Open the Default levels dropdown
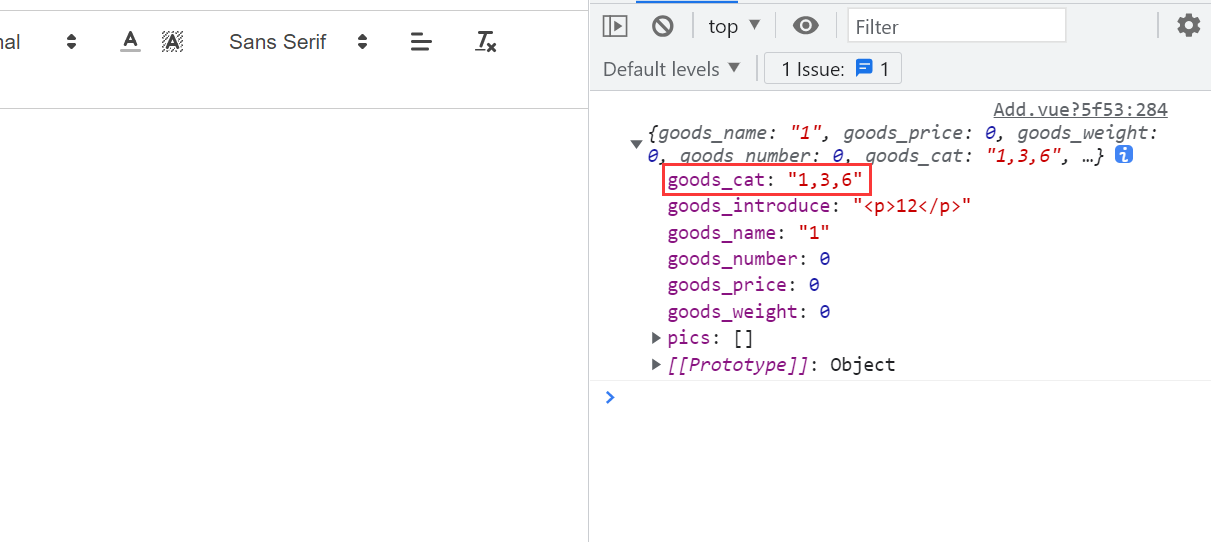1211x542 pixels. click(x=672, y=69)
